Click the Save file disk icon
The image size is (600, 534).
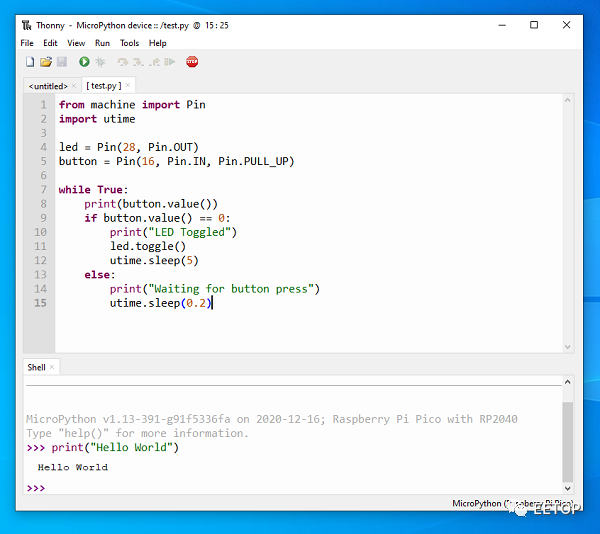pyautogui.click(x=61, y=62)
